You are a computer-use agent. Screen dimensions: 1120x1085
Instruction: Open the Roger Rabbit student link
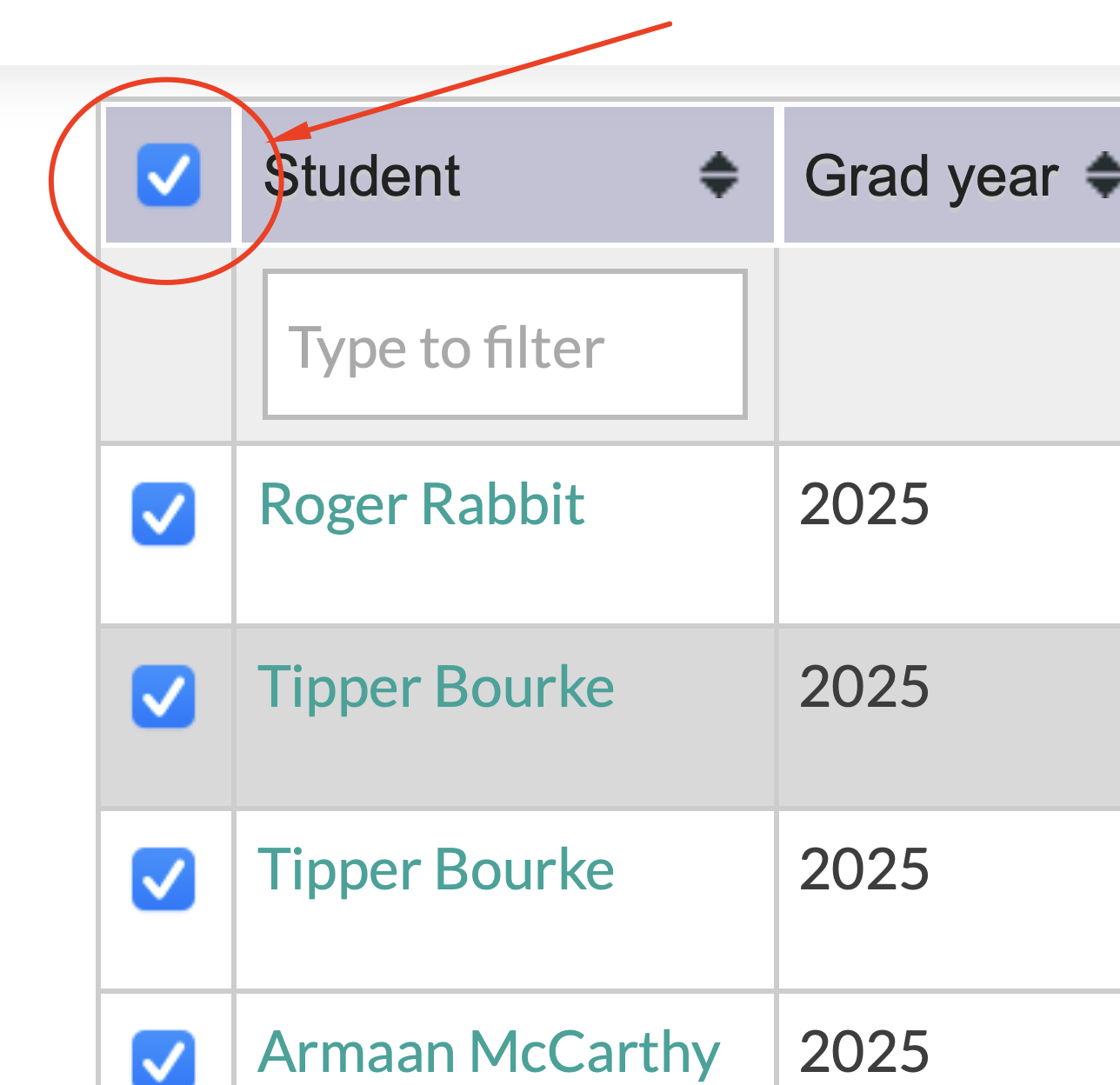(422, 504)
